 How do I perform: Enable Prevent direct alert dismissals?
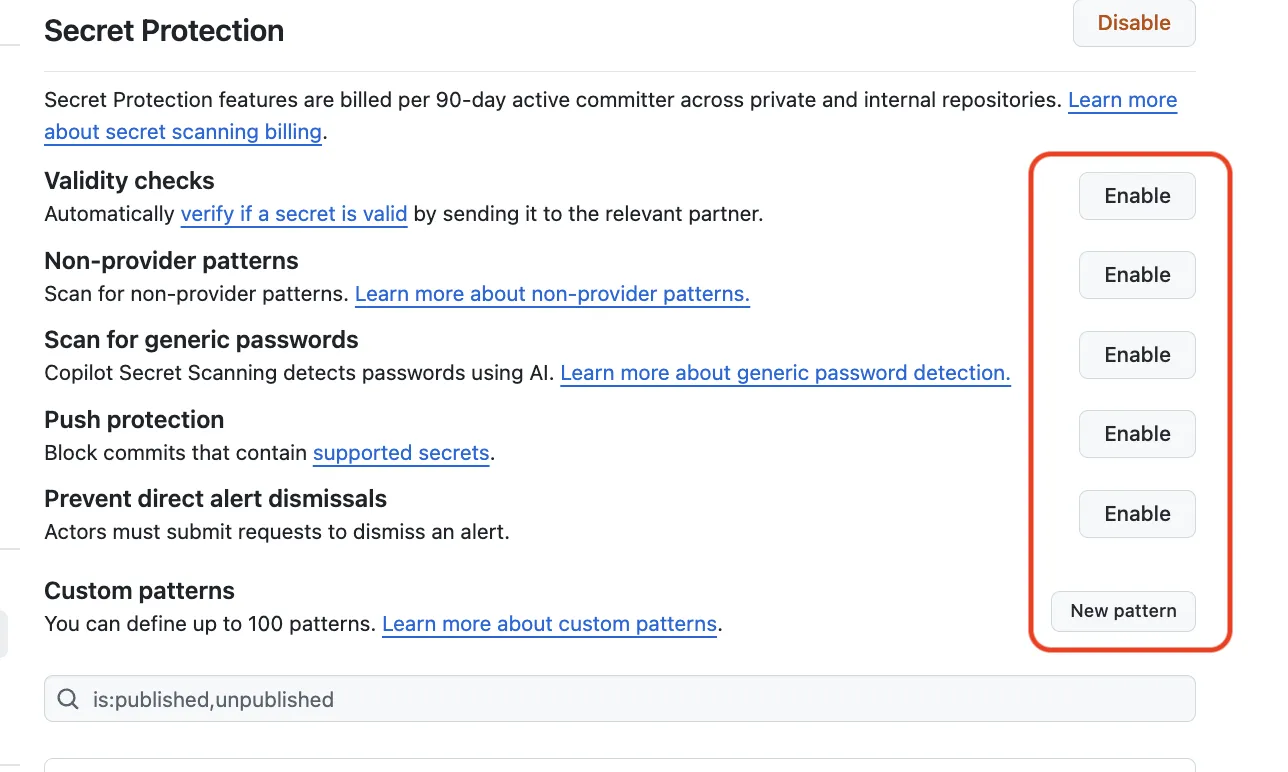pos(1137,514)
